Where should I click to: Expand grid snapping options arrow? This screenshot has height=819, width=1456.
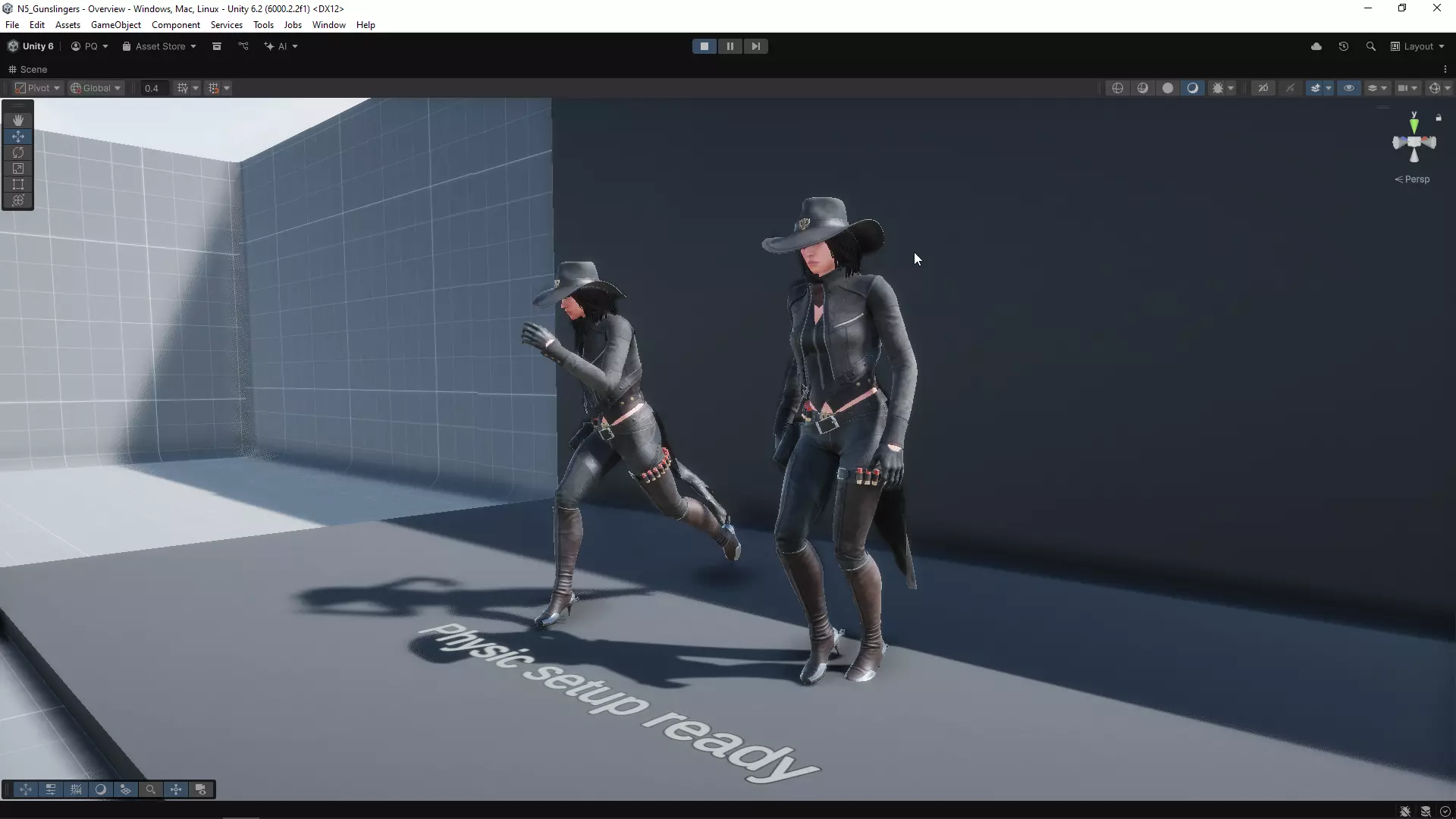coord(226,88)
